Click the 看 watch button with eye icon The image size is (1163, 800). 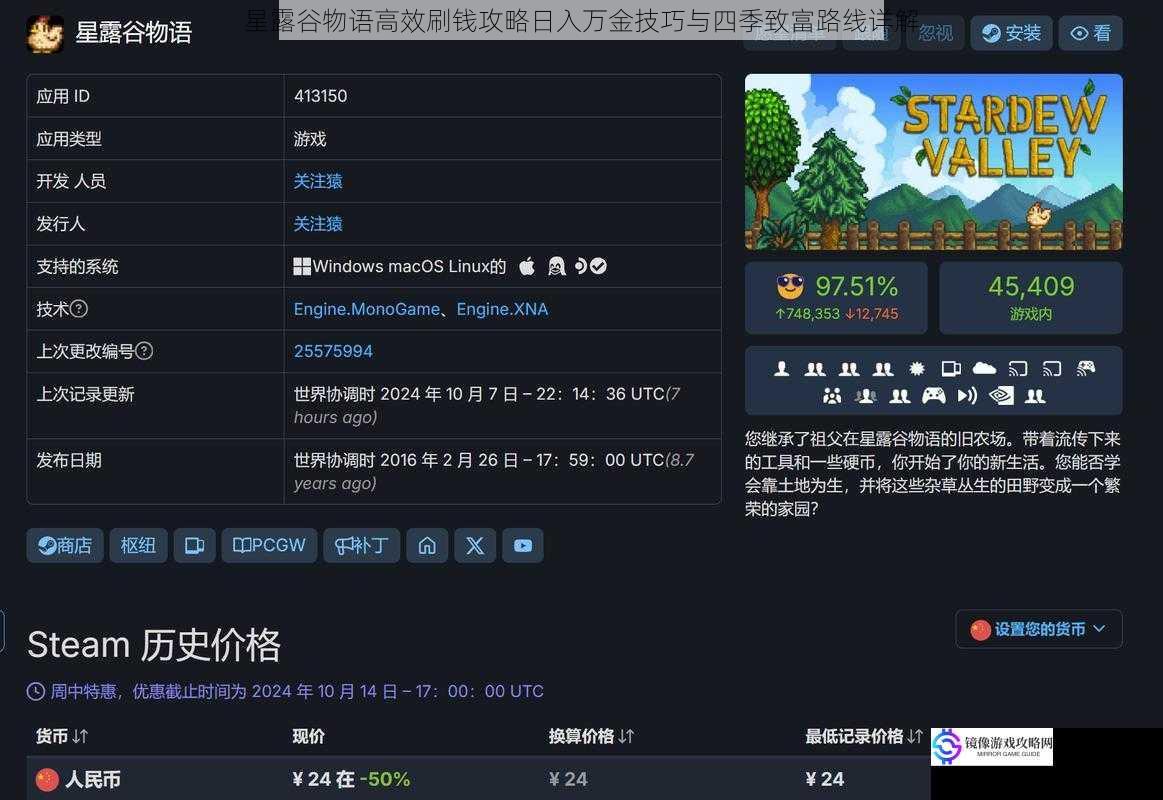click(x=1090, y=33)
